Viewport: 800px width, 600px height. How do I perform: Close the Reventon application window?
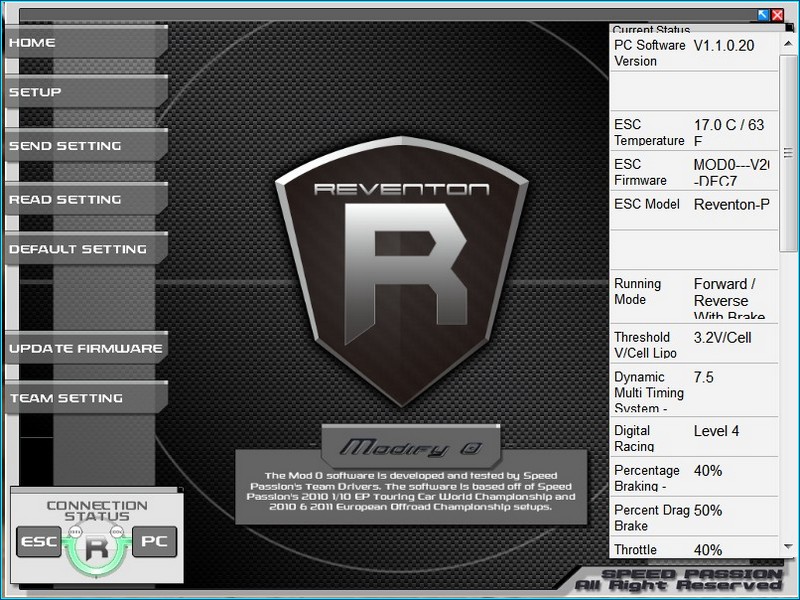coord(778,15)
